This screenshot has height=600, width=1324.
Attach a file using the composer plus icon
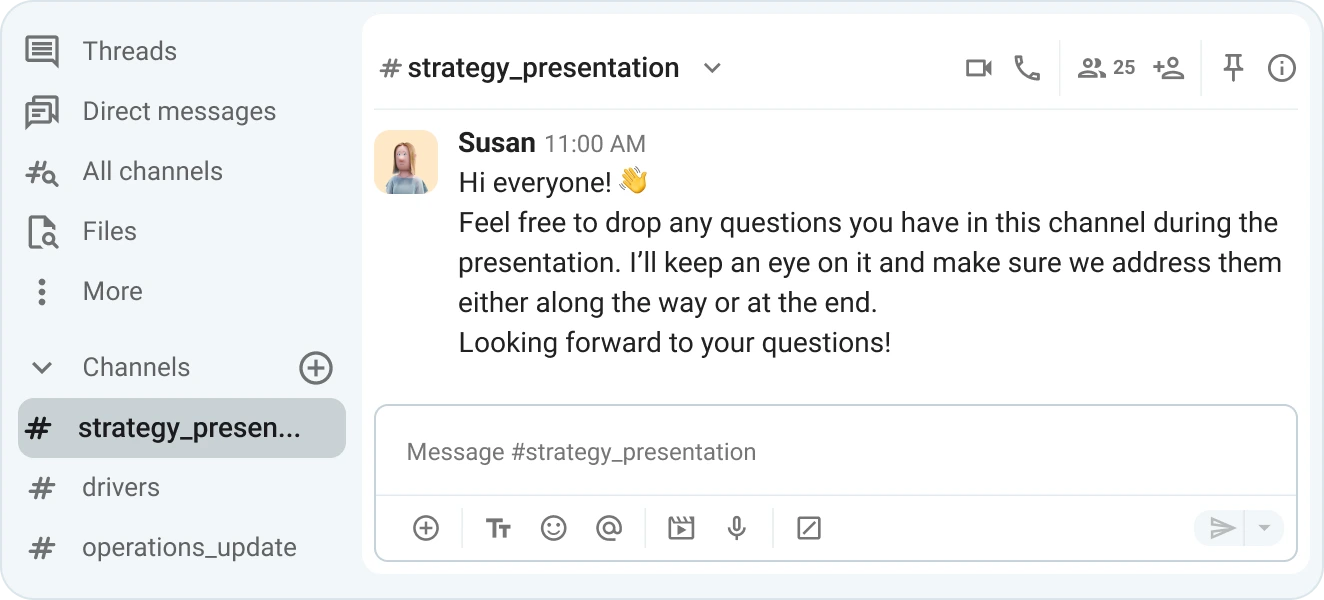coord(426,528)
